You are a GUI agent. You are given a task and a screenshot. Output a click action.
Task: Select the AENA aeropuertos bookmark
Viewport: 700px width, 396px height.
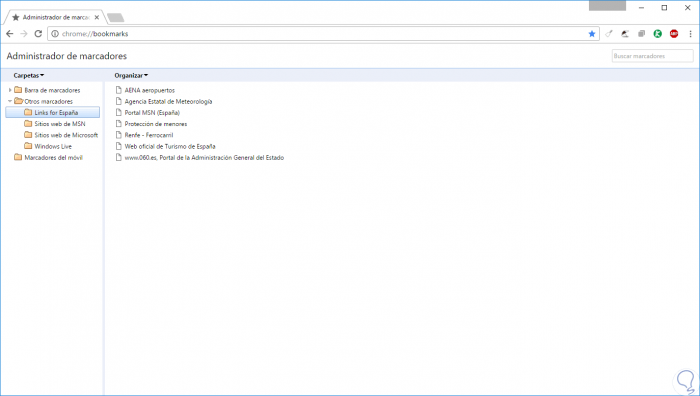pos(150,90)
